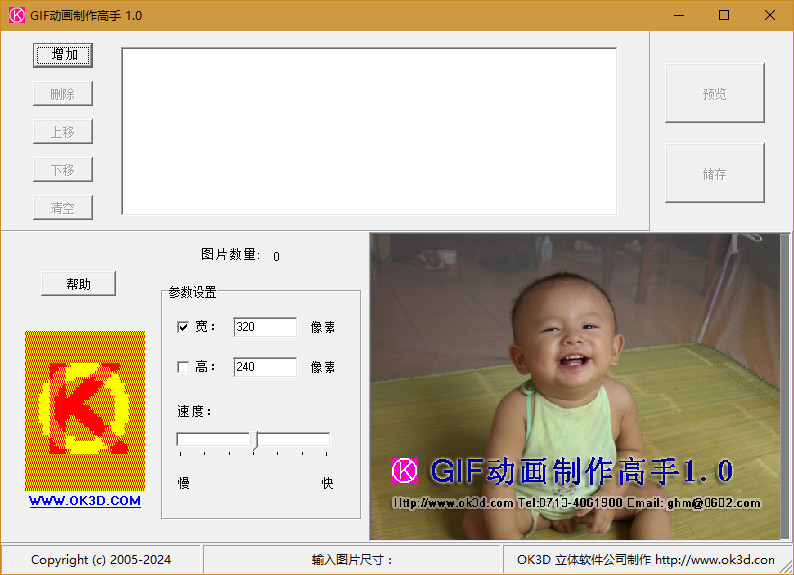
Task: Click the height input field showing 240
Action: coord(265,367)
